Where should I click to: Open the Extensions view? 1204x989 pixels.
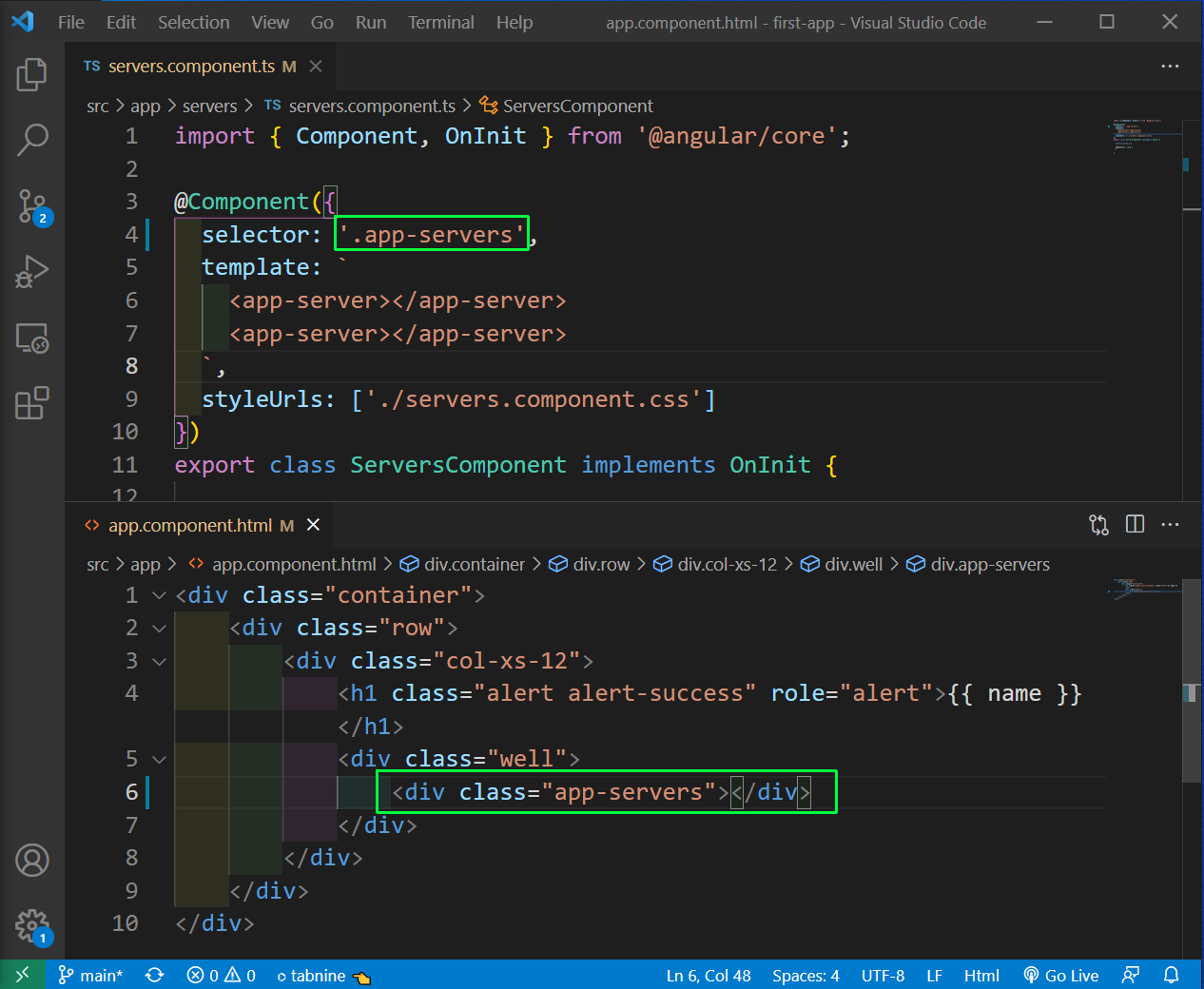(x=32, y=403)
